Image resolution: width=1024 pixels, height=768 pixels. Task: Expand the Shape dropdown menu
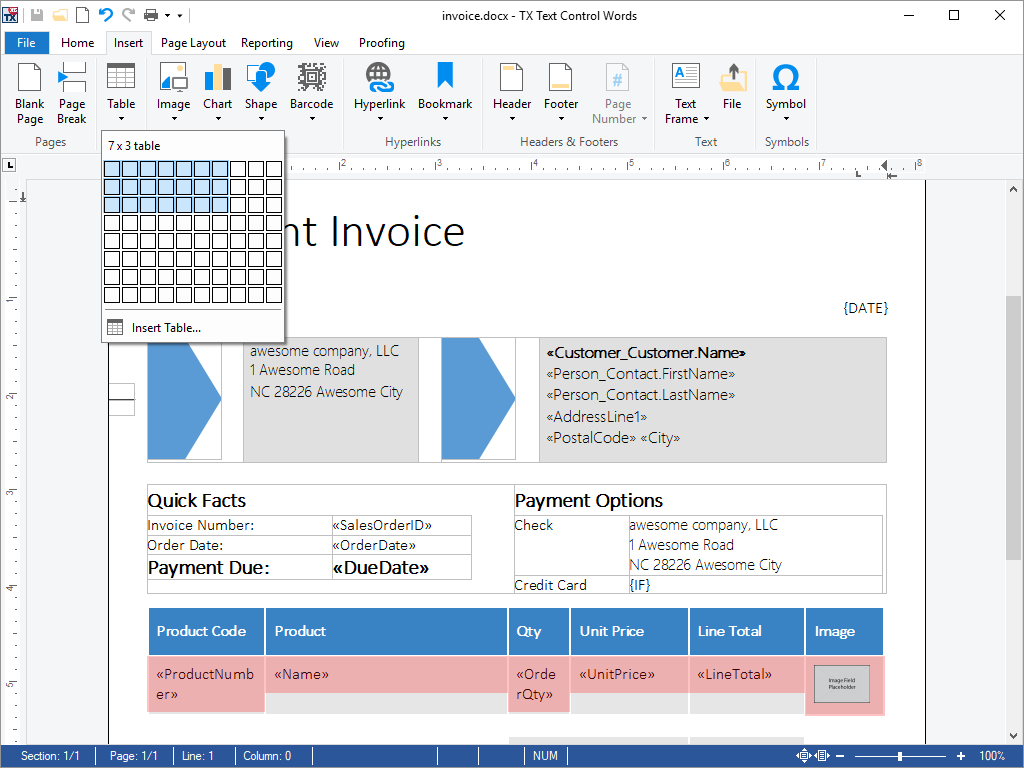(x=261, y=118)
